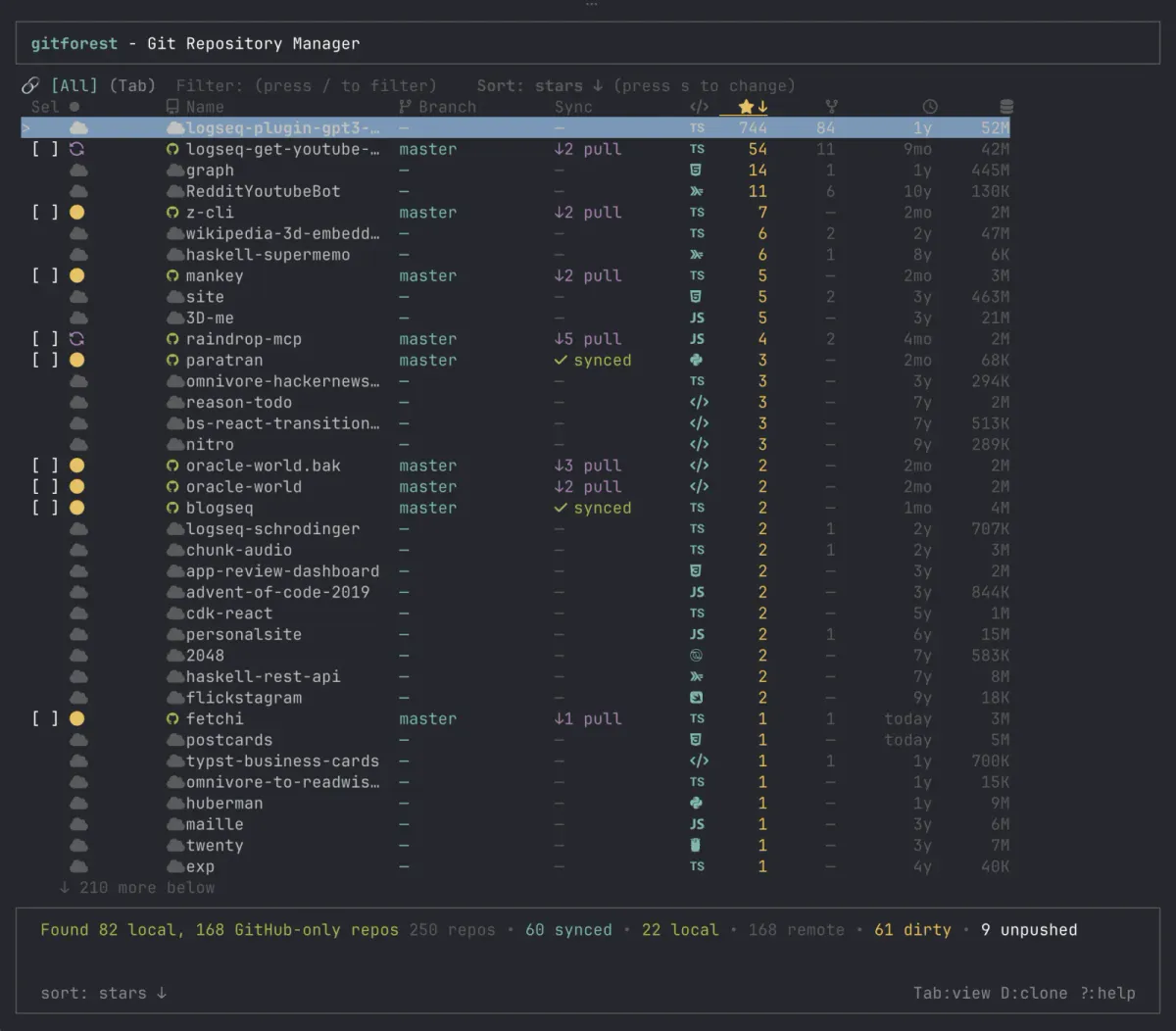Click the database size column header icon
The width and height of the screenshot is (1176, 1031).
(1005, 107)
